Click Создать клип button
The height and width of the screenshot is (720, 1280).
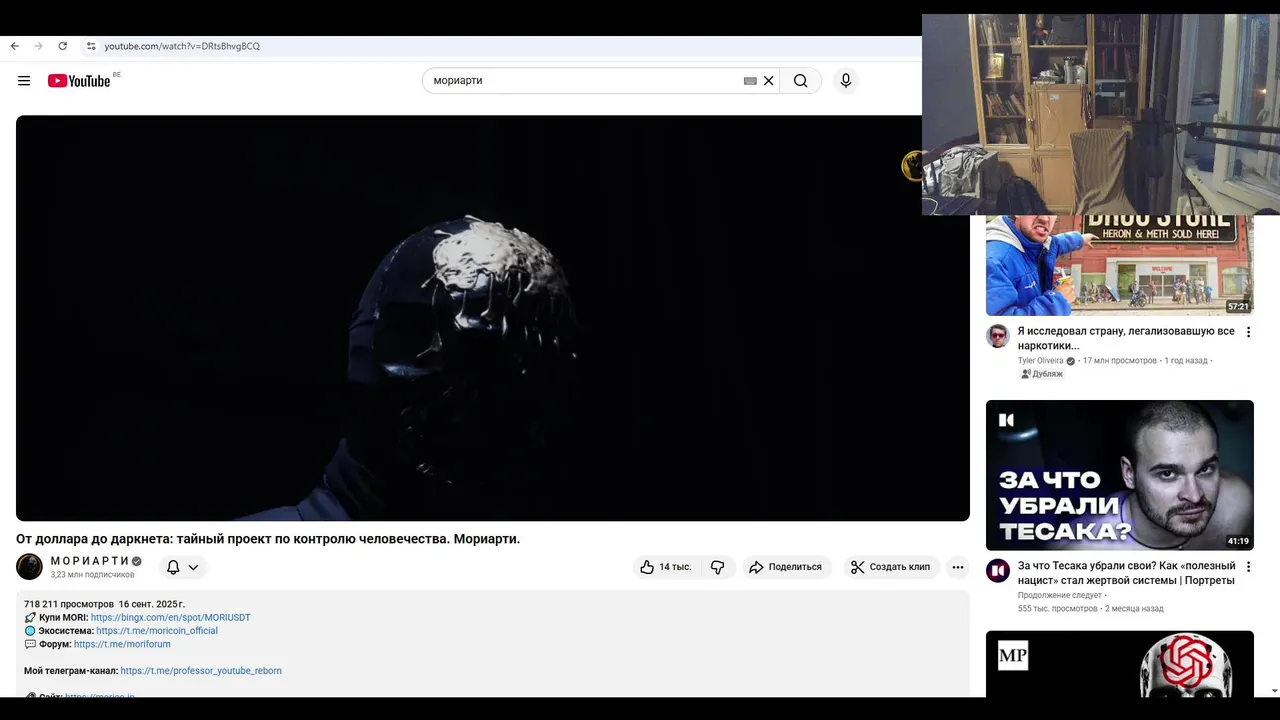pos(890,567)
